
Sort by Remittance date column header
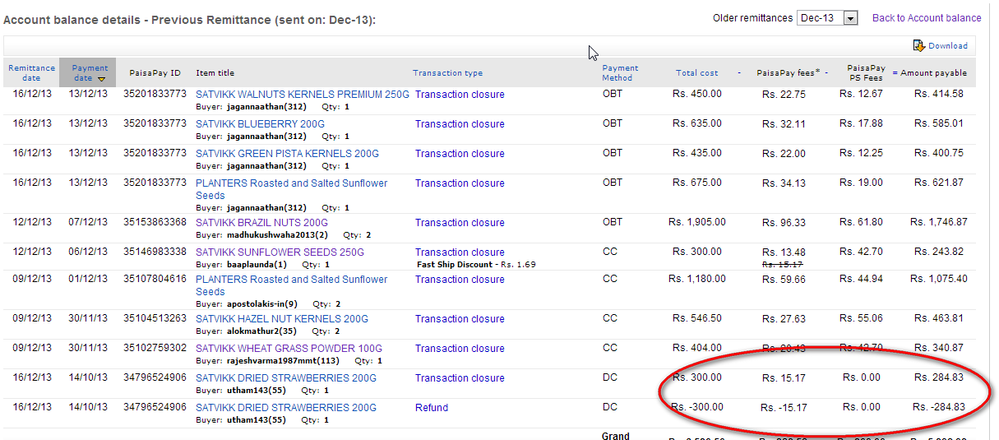31,73
